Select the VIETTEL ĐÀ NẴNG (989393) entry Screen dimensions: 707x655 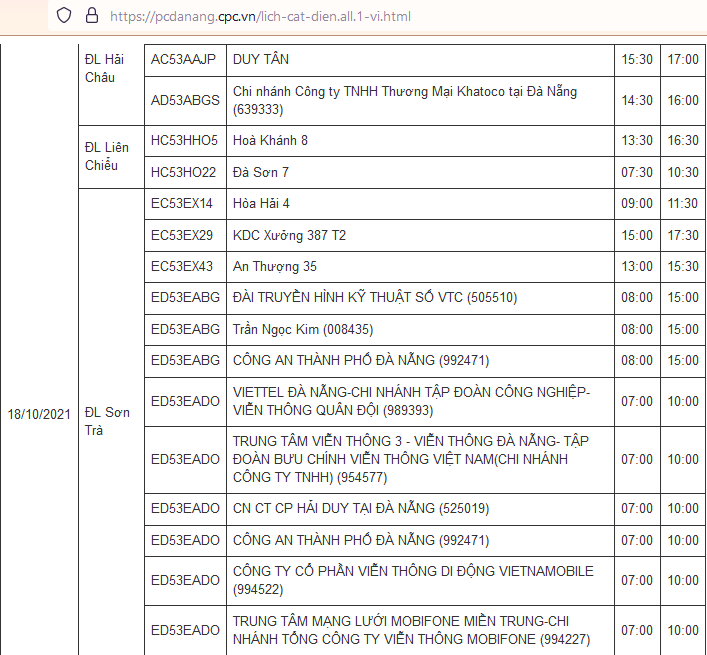[x=411, y=401]
